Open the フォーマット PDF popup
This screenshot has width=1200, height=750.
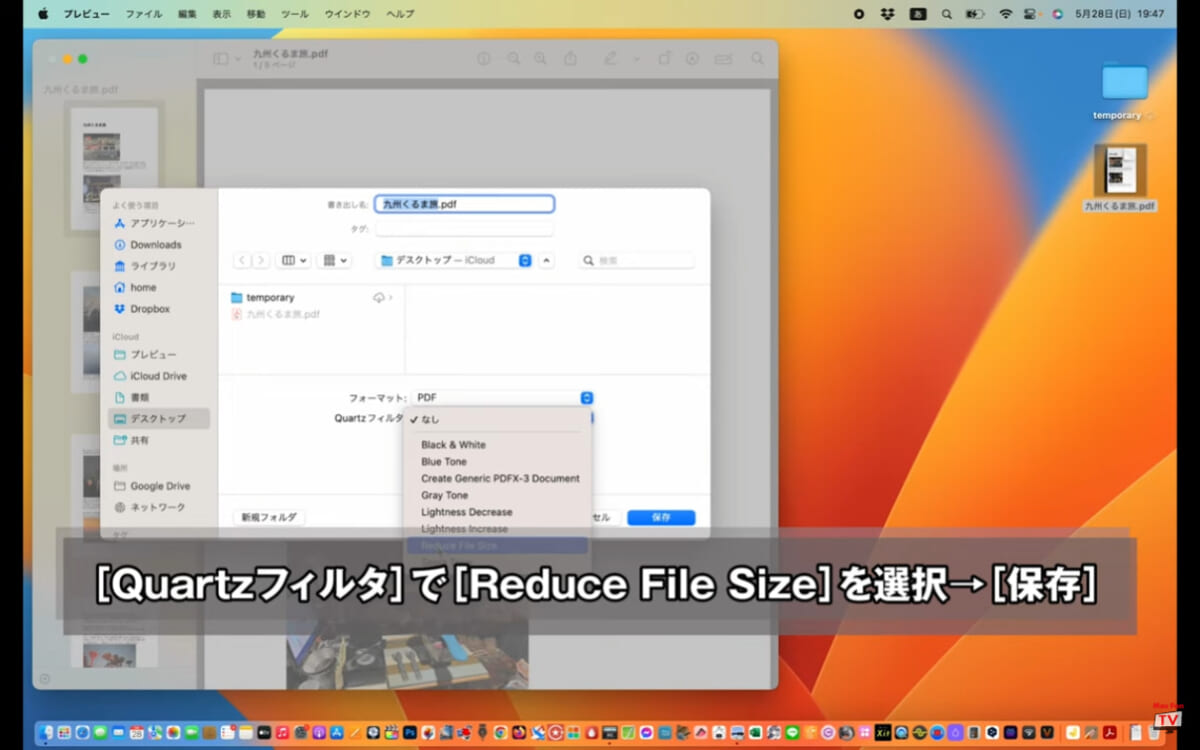coord(502,398)
